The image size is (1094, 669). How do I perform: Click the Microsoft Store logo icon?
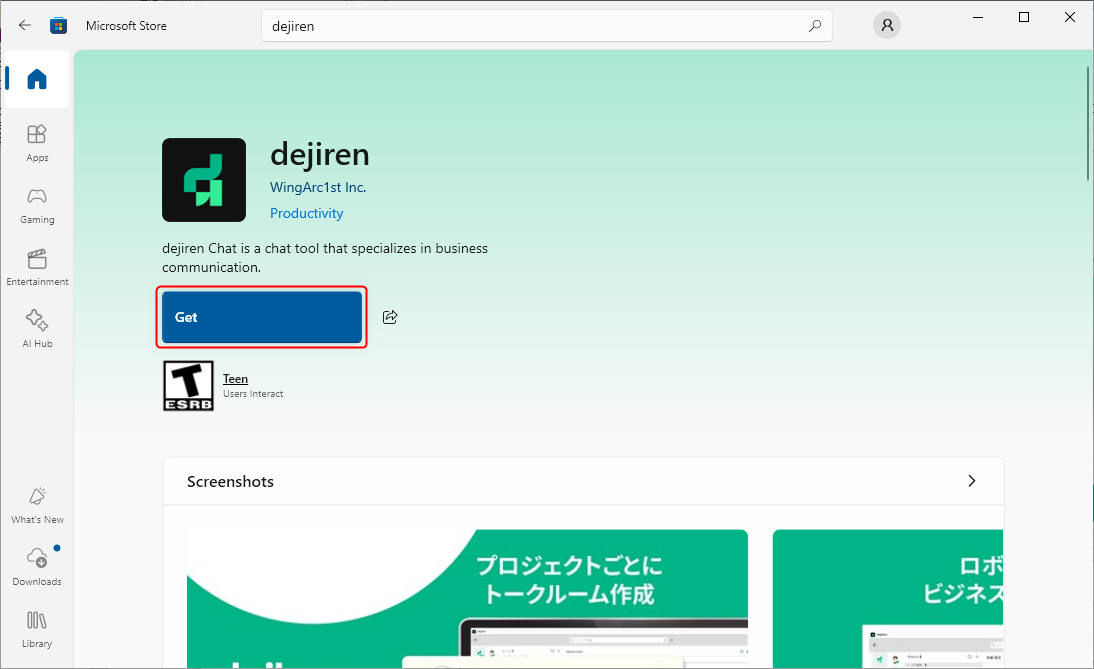[59, 26]
